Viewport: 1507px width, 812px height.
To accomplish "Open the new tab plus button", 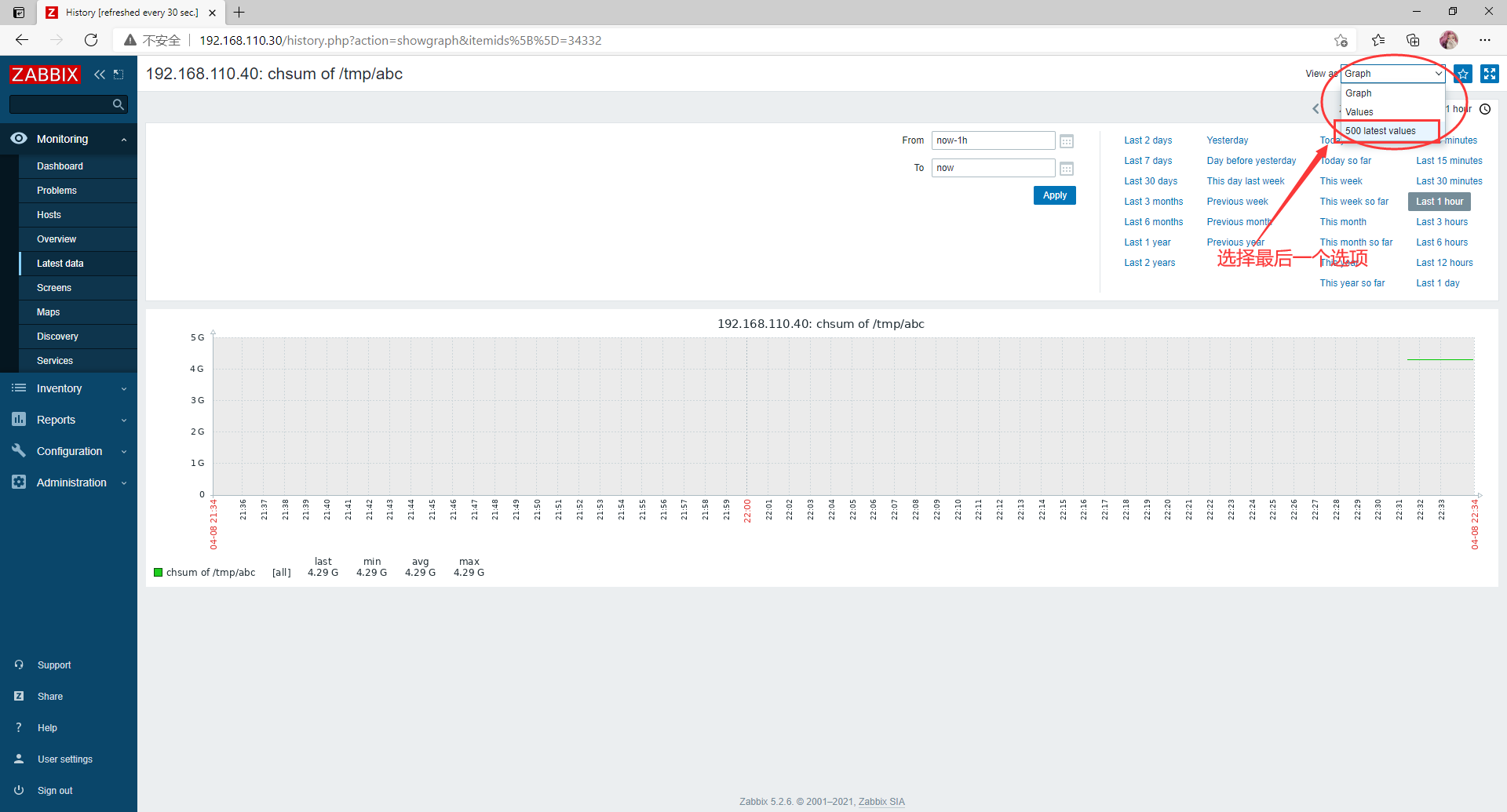I will point(239,13).
